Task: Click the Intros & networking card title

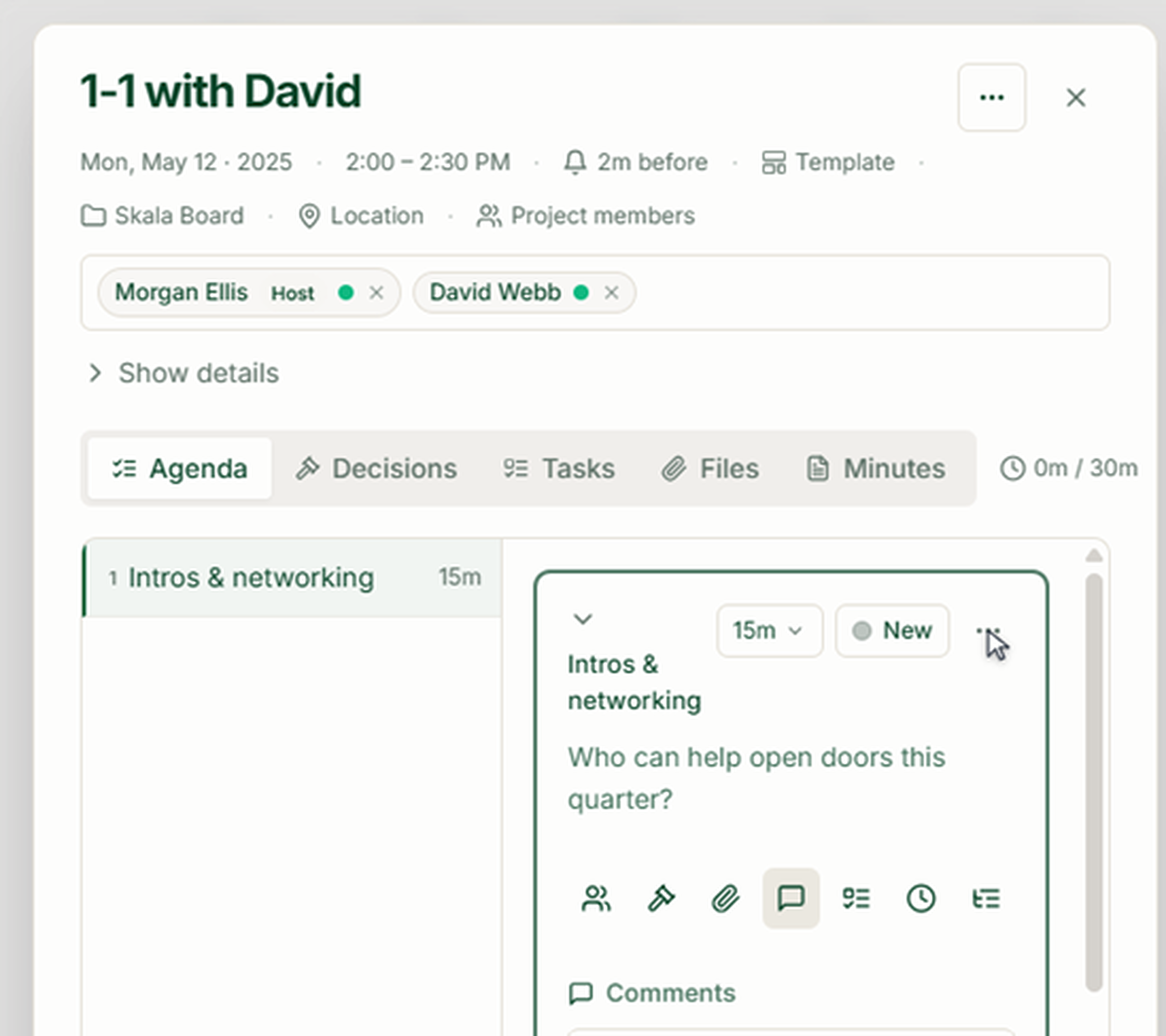Action: click(635, 683)
